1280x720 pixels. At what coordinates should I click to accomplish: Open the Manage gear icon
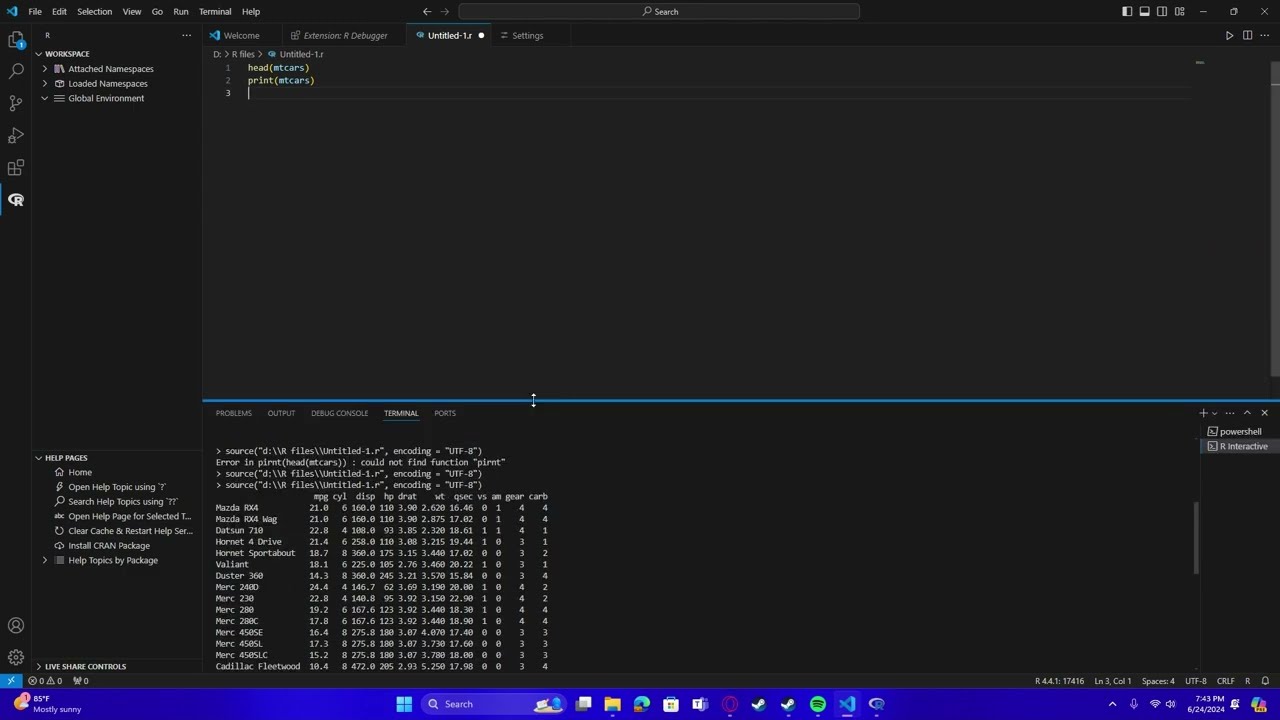16,657
